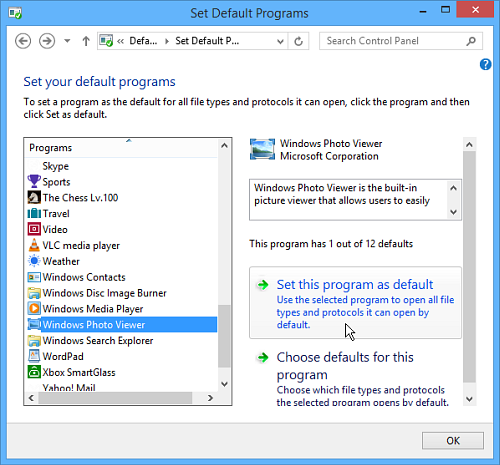The width and height of the screenshot is (500, 465).
Task: Click the right pane vertical scrollbar thumb
Action: pos(469,267)
